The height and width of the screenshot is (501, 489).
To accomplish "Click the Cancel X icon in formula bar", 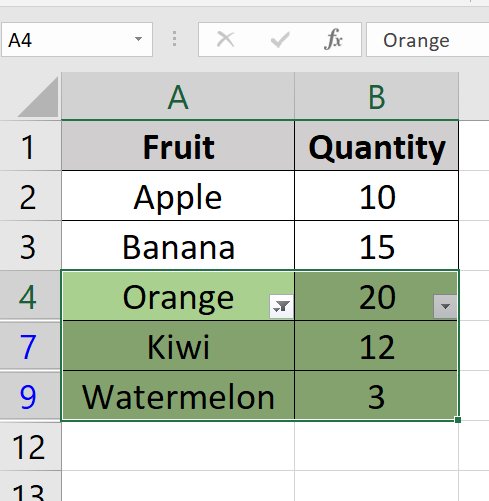I will coord(225,39).
